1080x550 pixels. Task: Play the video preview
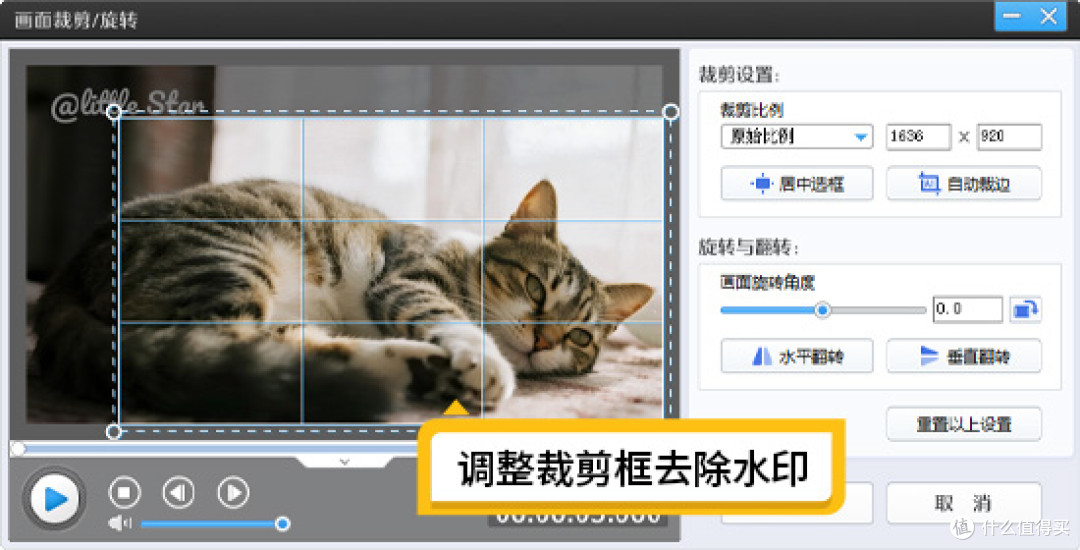pyautogui.click(x=54, y=499)
